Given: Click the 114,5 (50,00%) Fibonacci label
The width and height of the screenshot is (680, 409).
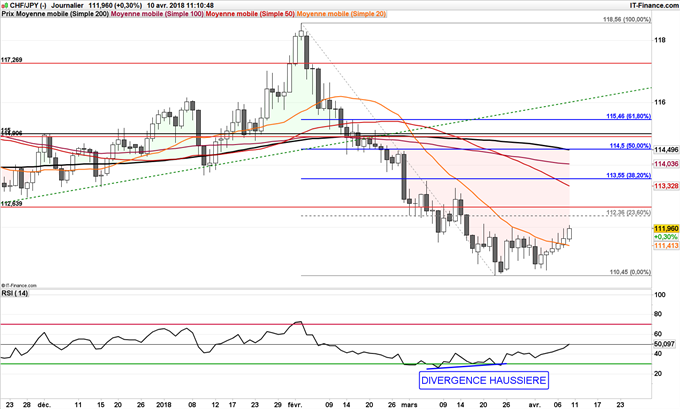Looking at the screenshot, I should (x=630, y=146).
